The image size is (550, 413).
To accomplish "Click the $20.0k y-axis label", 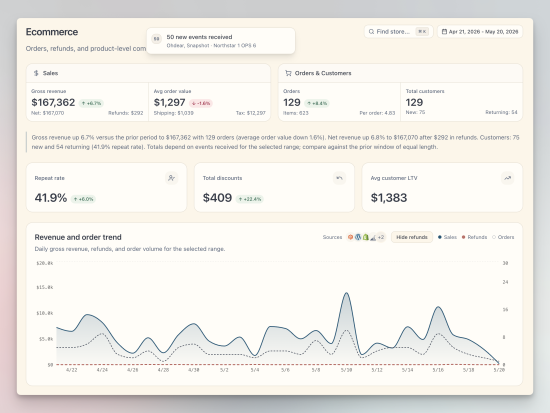I will (x=45, y=263).
